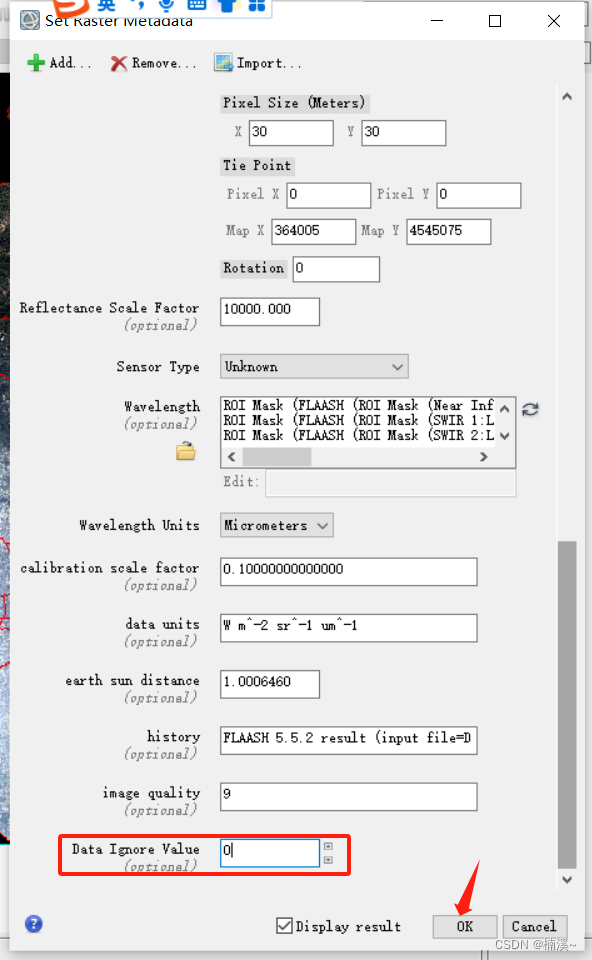This screenshot has height=960, width=592.
Task: Click the history field
Action: click(348, 740)
